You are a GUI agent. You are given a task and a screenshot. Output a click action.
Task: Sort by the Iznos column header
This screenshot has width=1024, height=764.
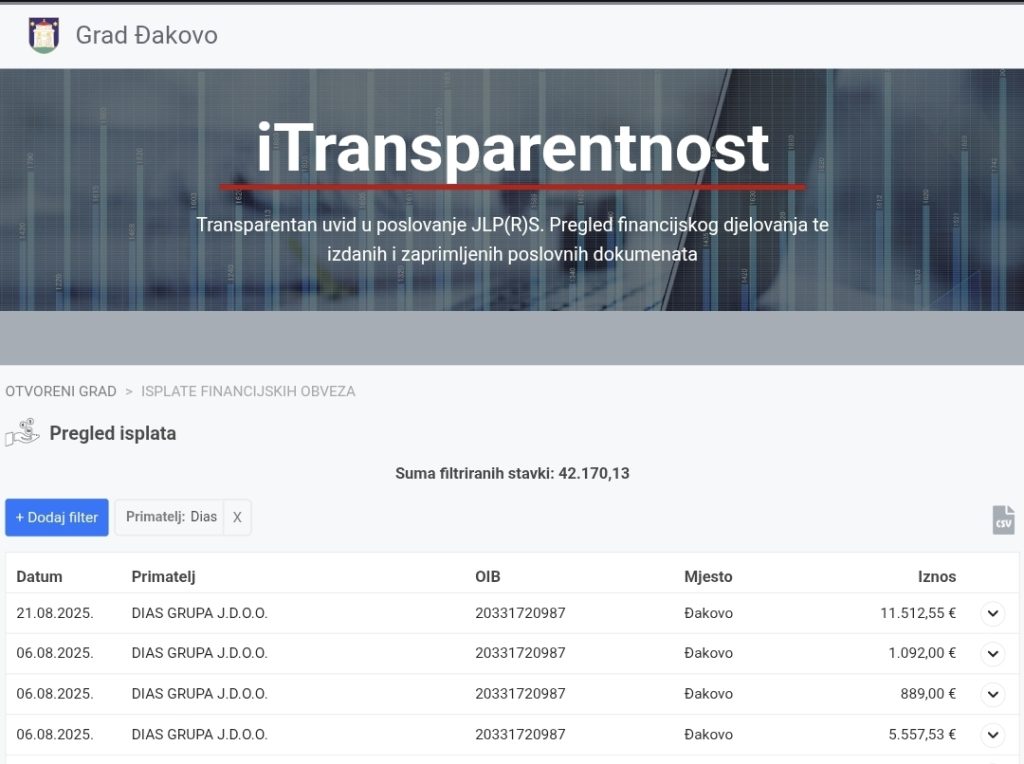[936, 577]
